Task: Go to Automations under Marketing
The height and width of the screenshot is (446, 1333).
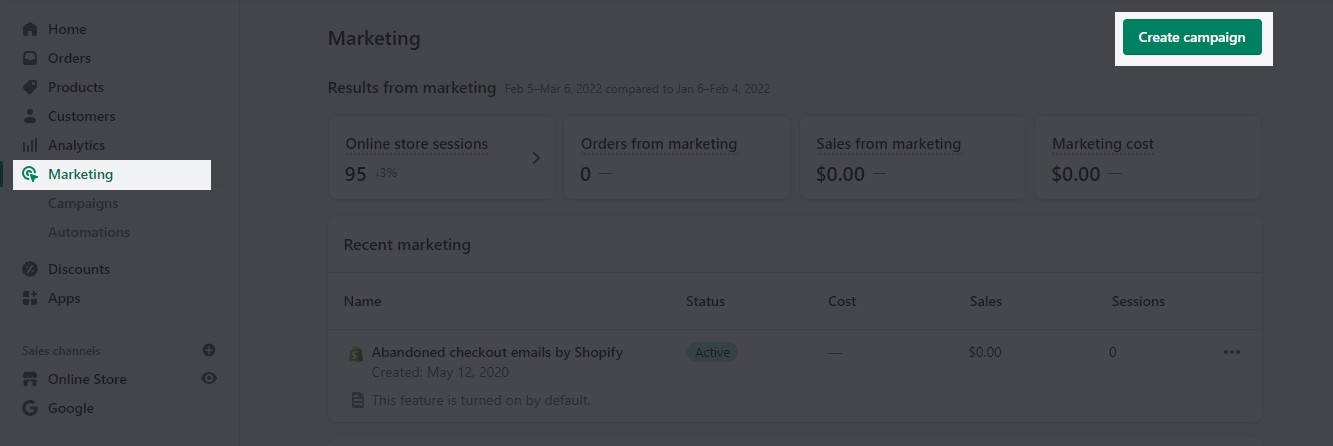Action: [89, 232]
